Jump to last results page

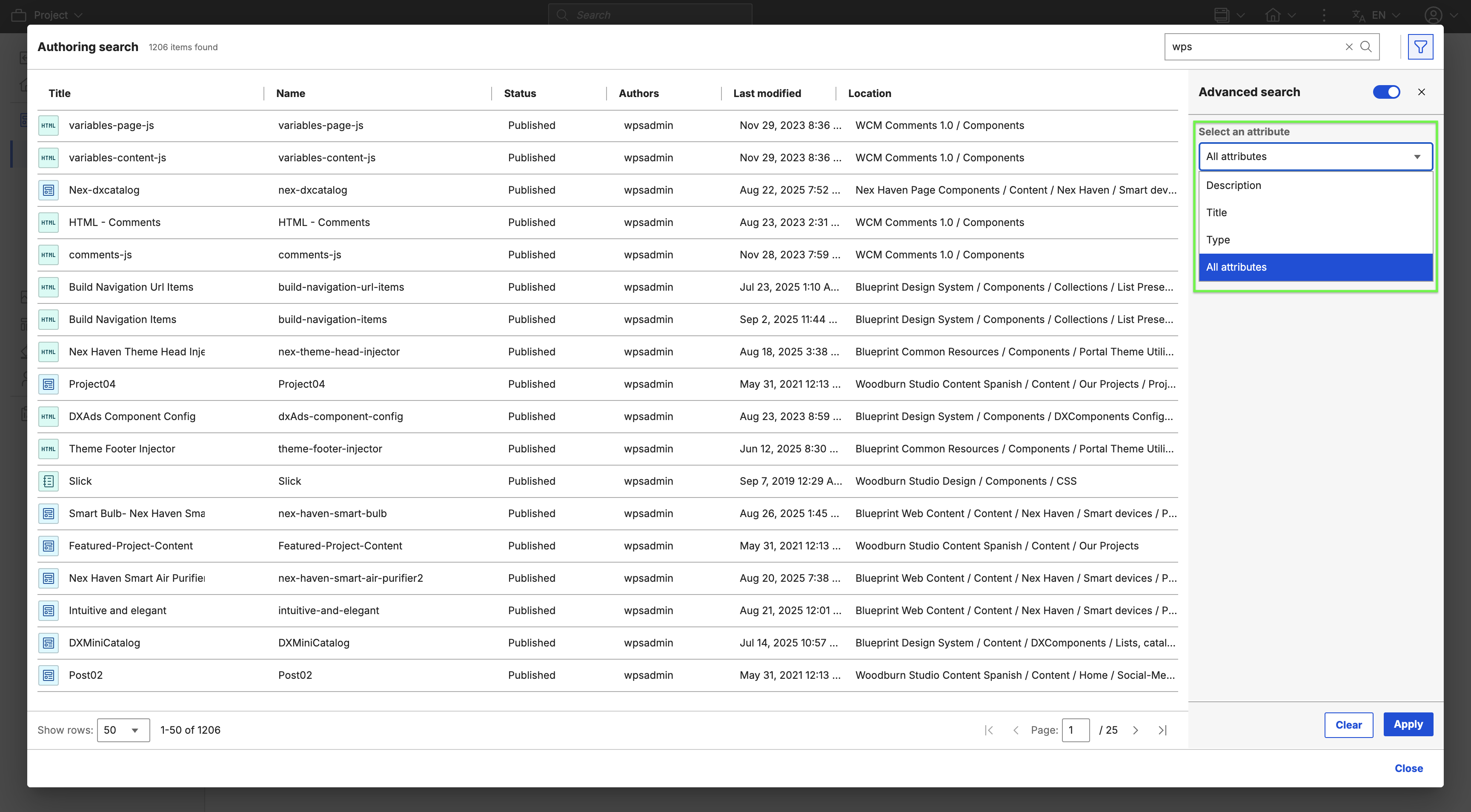pos(1162,730)
